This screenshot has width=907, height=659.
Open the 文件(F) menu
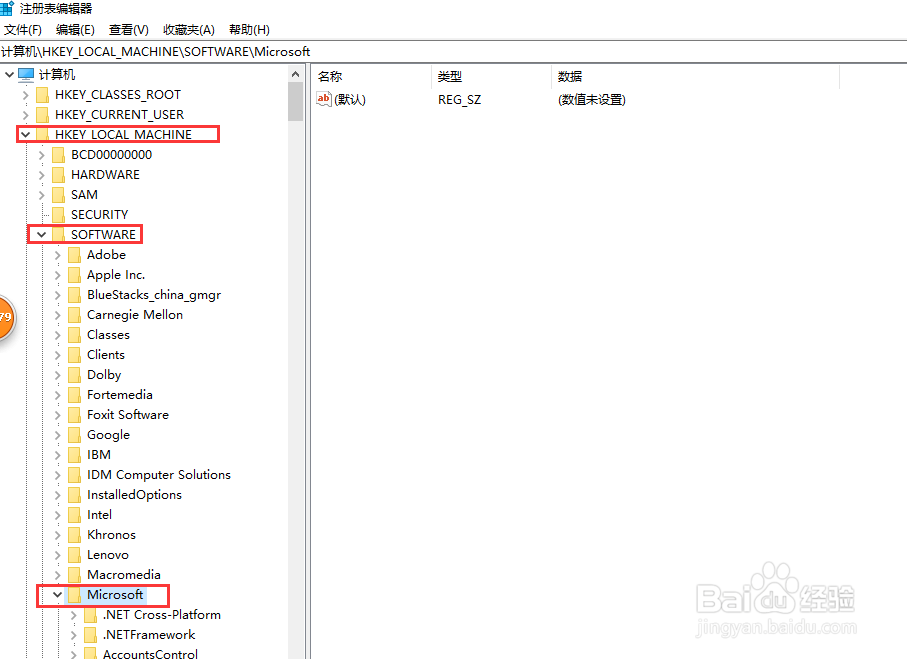tap(23, 30)
